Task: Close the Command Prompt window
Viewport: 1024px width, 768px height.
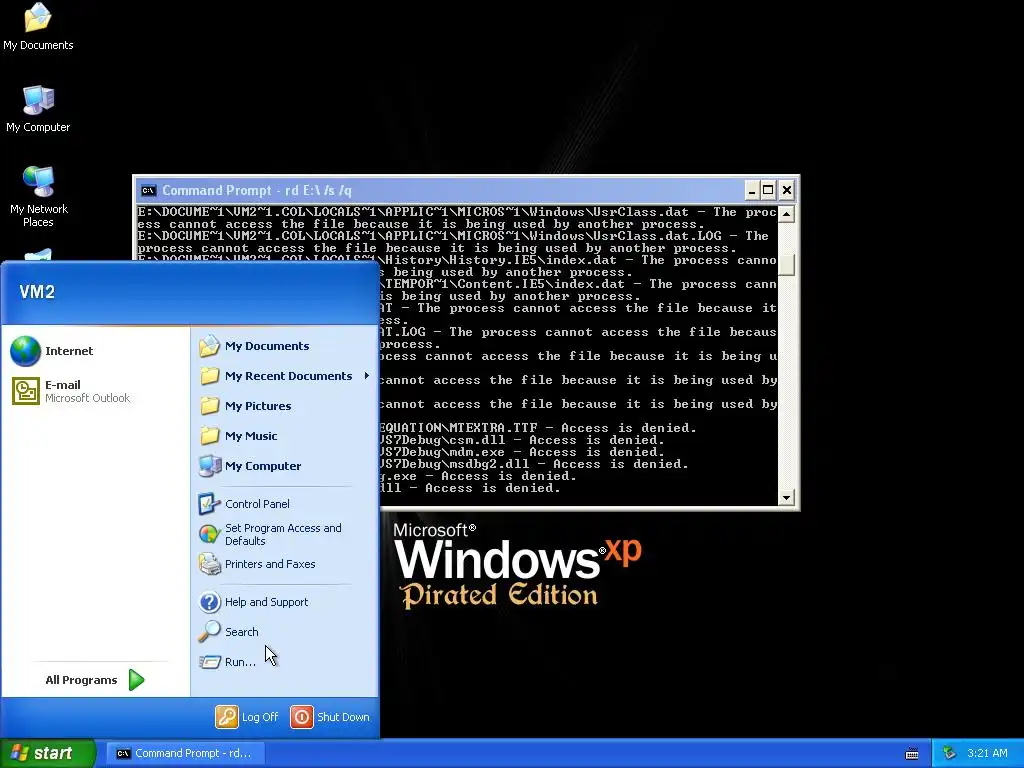Action: 787,191
